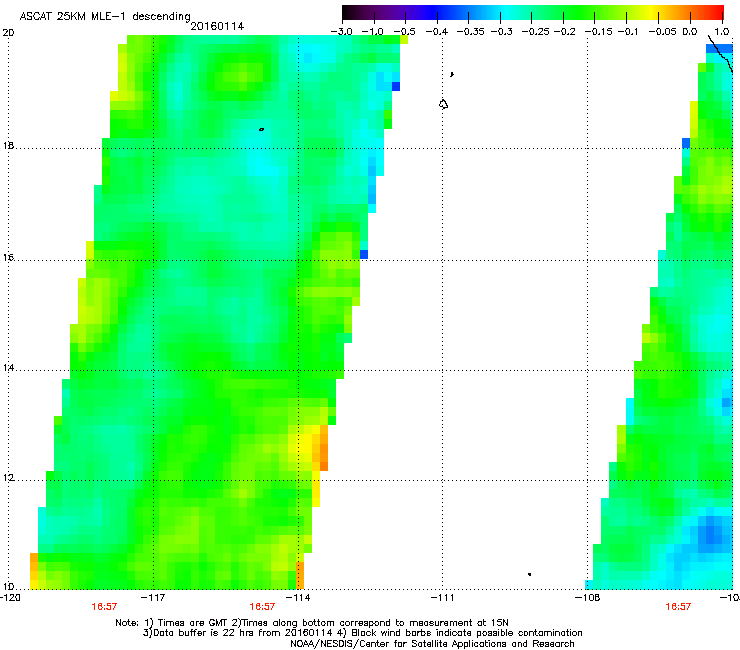Click the latitude label 16

(x=8, y=258)
